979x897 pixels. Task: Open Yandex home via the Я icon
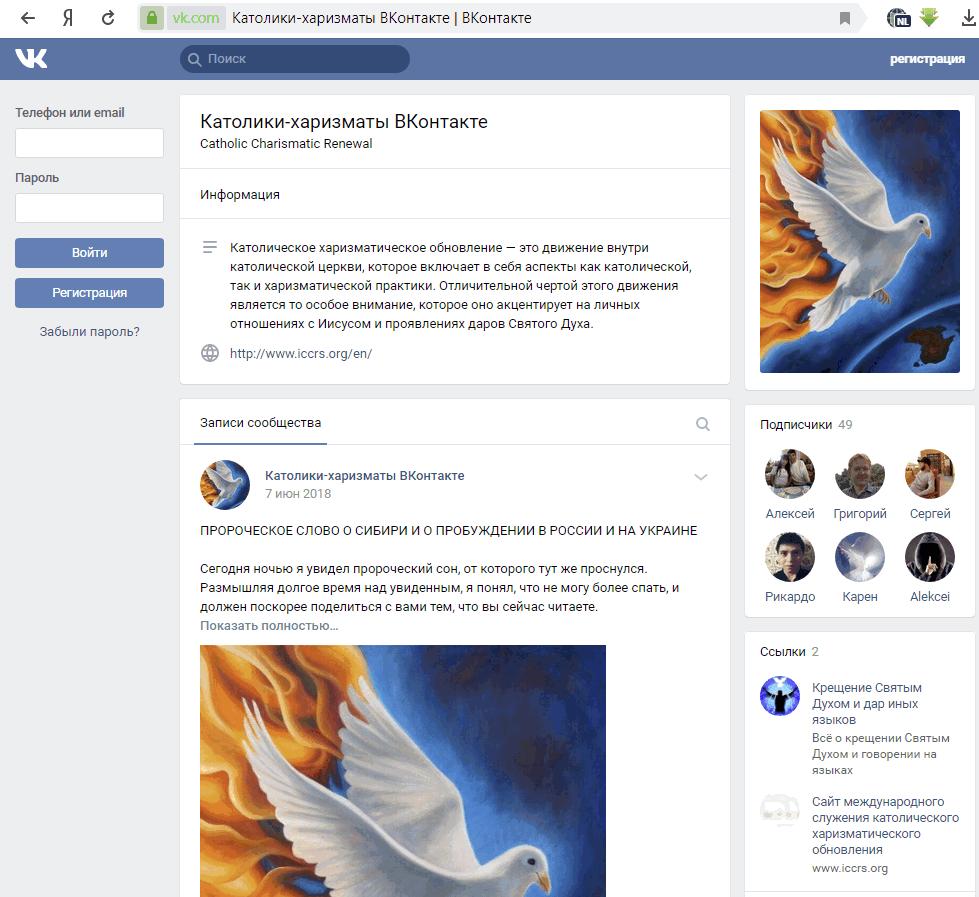67,18
